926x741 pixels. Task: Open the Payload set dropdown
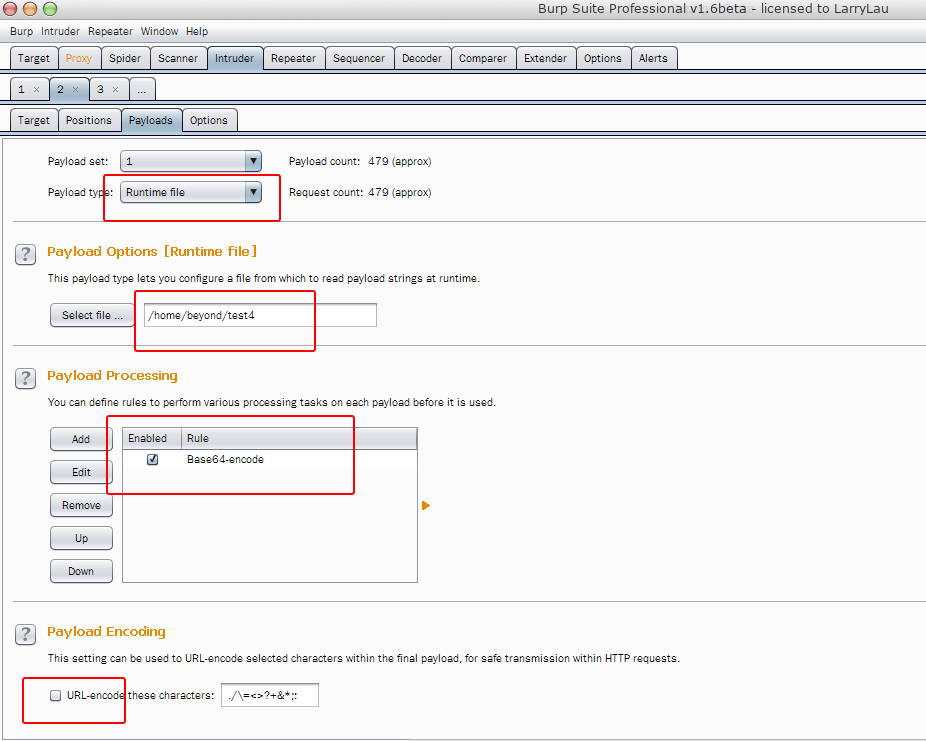[x=191, y=161]
